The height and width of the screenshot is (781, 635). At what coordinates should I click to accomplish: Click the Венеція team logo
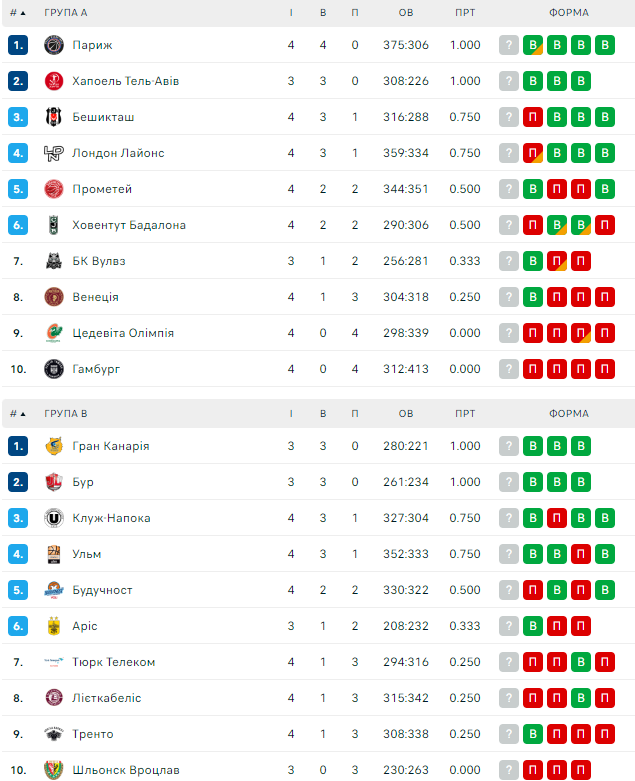point(54,297)
